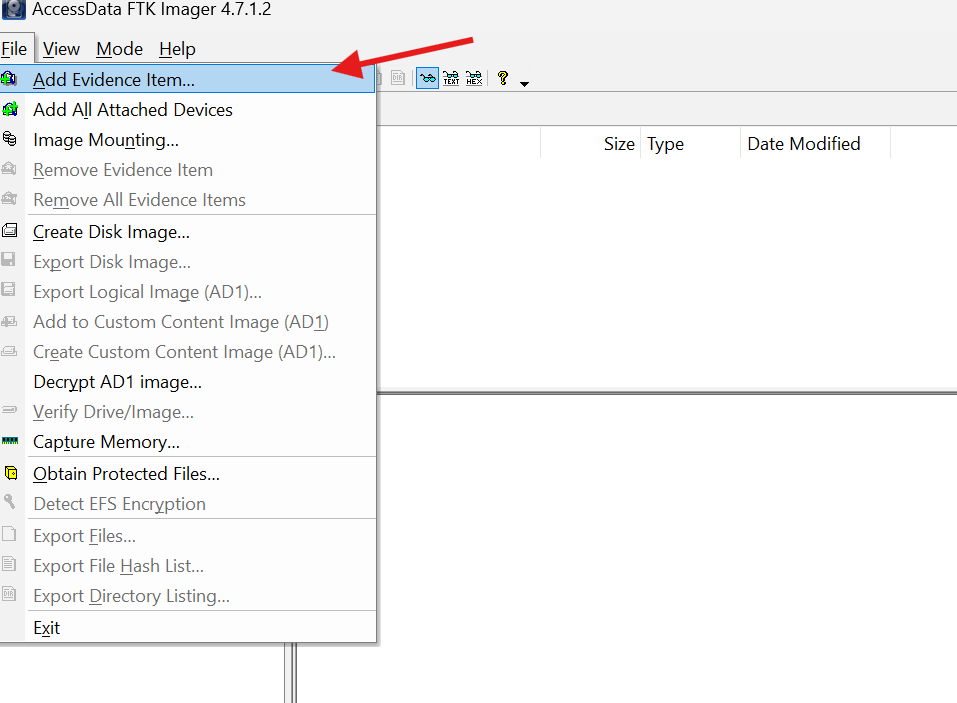Click the Capture Memory chip icon

(x=10, y=442)
